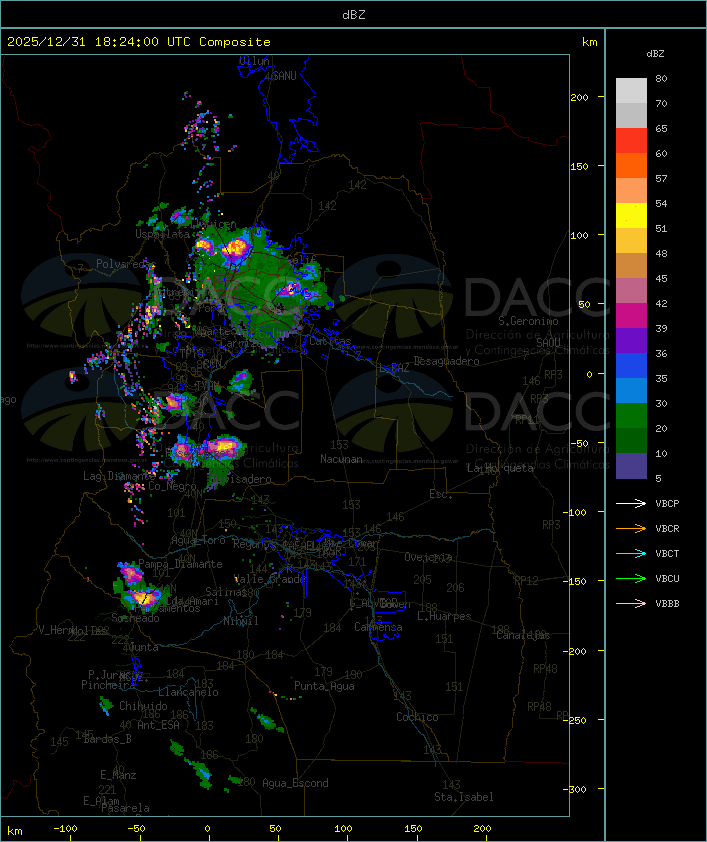Click the 'Polvaredas' map label
The image size is (707, 842).
tap(126, 264)
